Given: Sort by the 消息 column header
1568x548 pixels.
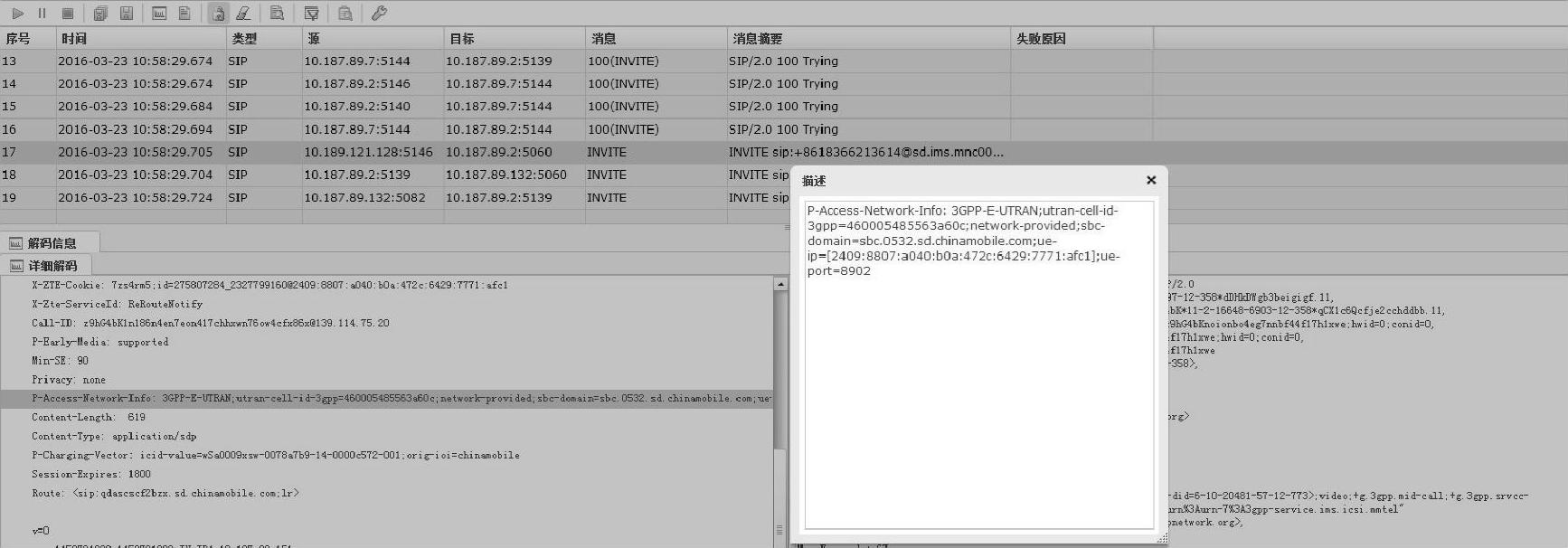Looking at the screenshot, I should pos(656,39).
